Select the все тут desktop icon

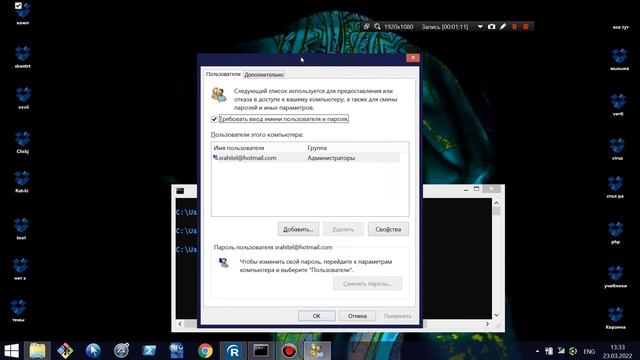pyautogui.click(x=620, y=27)
